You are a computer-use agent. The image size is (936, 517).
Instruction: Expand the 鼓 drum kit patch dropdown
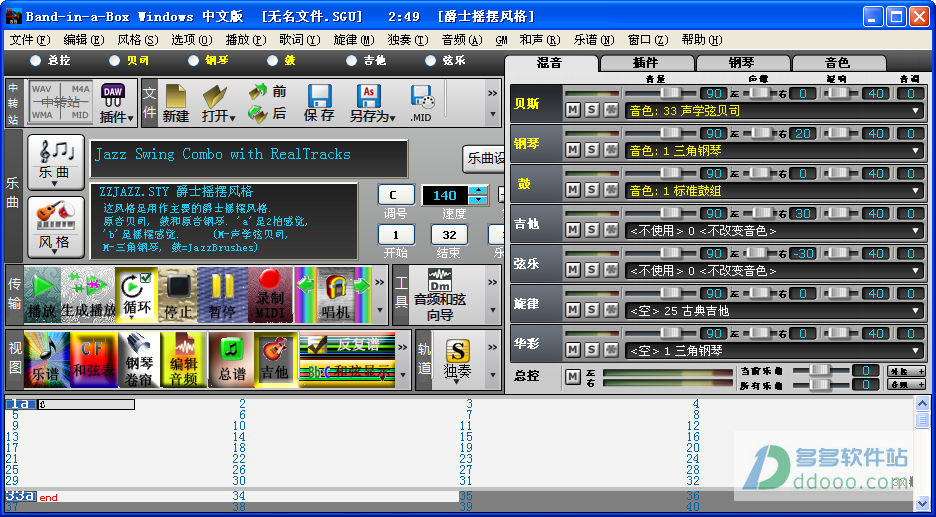click(916, 191)
